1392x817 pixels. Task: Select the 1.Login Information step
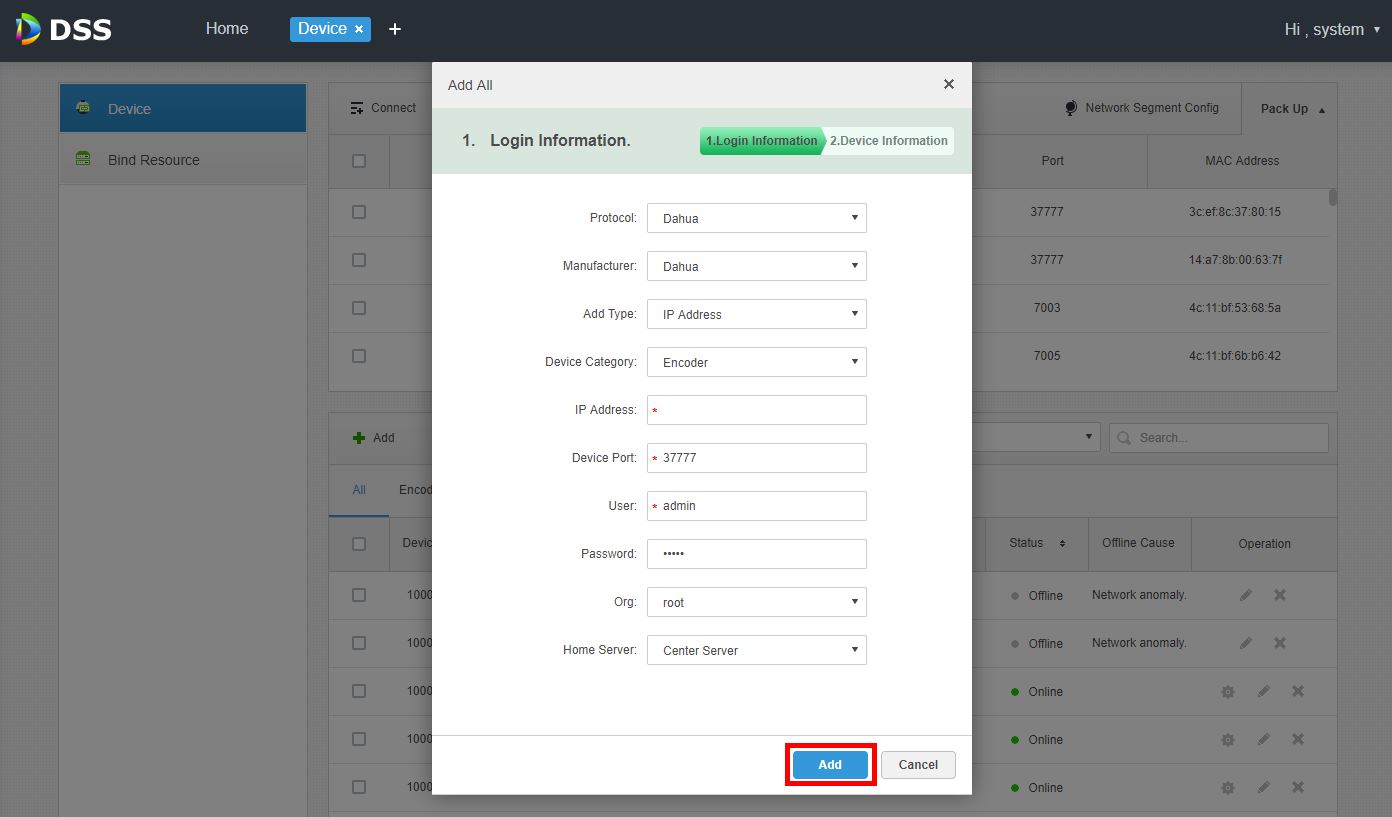pos(761,141)
